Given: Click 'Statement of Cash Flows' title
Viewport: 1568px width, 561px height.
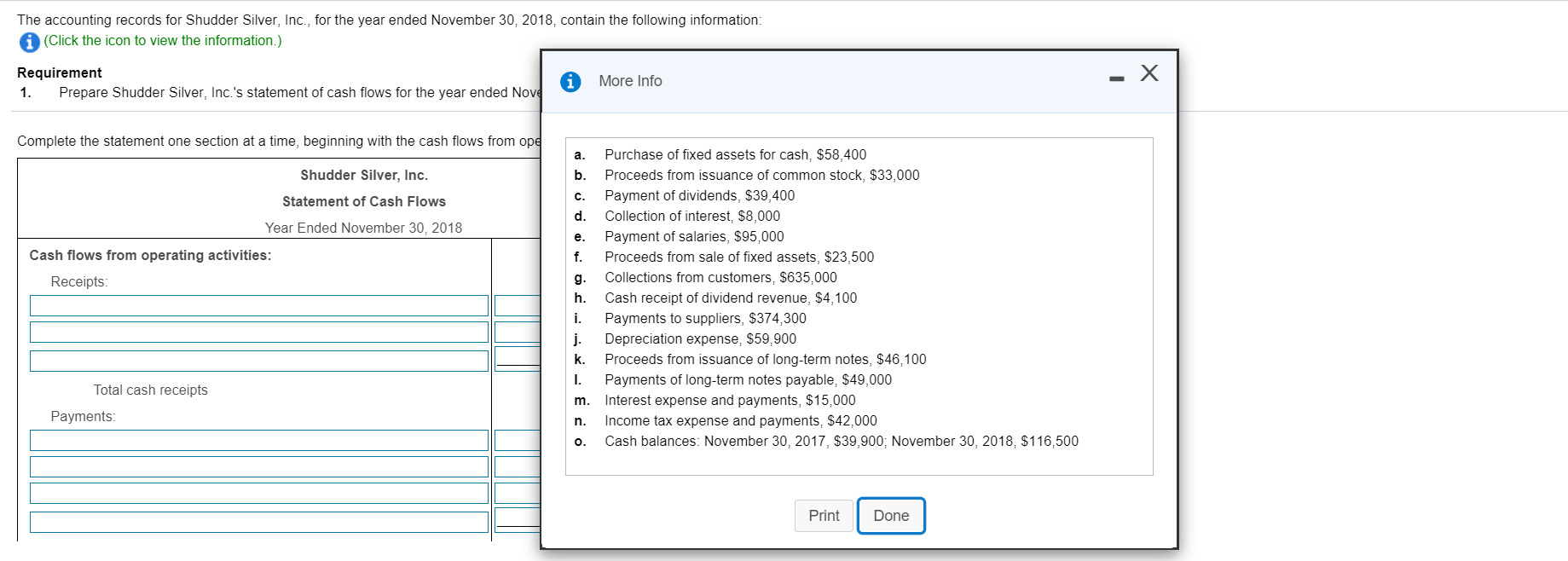Looking at the screenshot, I should [364, 201].
